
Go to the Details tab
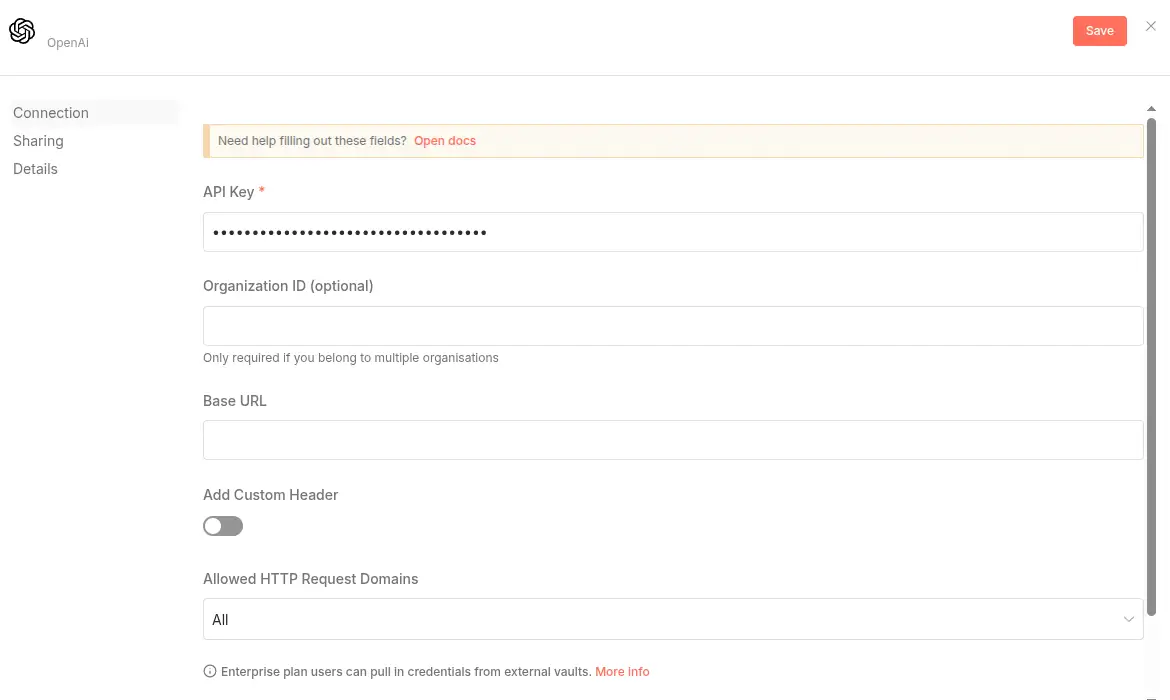pyautogui.click(x=35, y=169)
